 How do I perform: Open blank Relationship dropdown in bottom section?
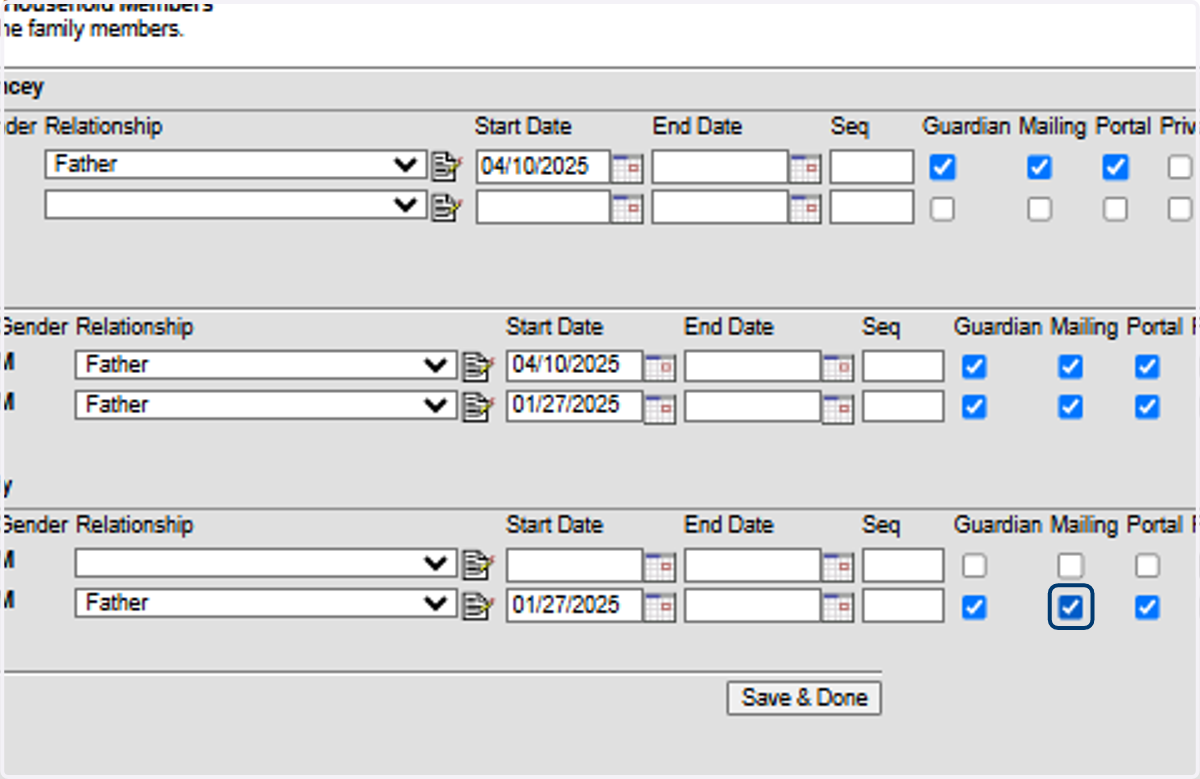[x=266, y=564]
